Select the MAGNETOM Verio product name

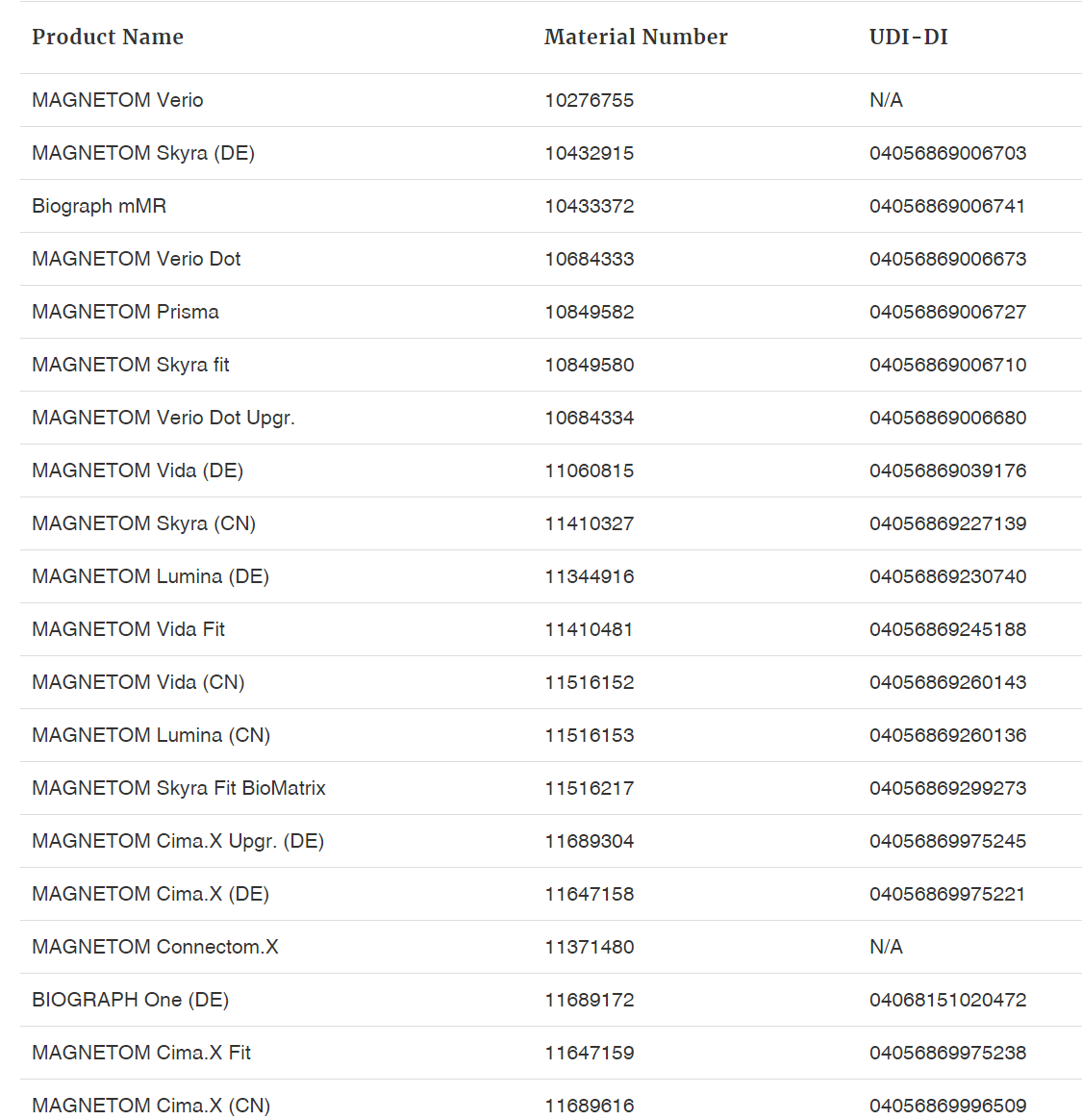click(x=117, y=100)
